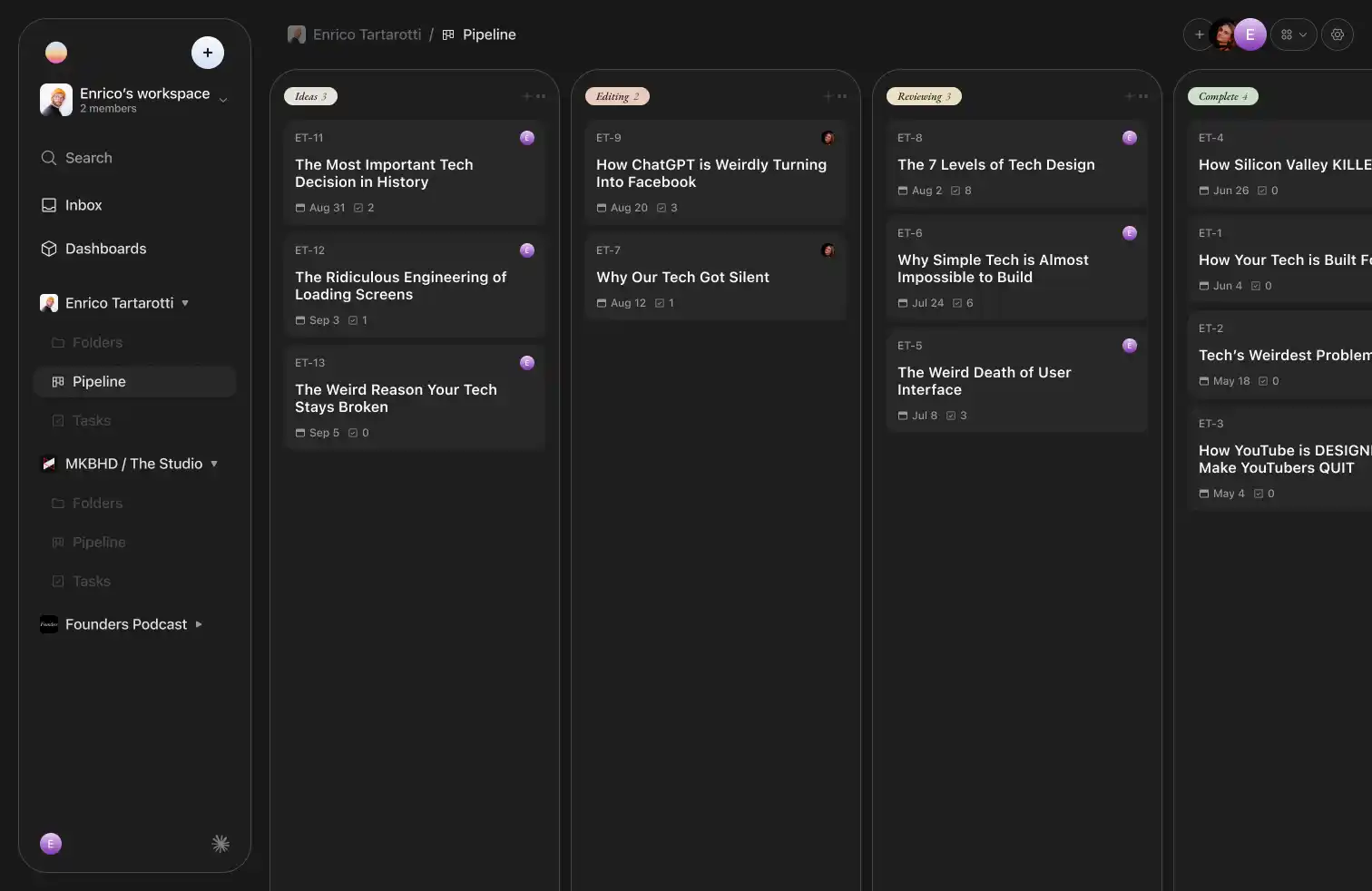Open the settings gear icon
The width and height of the screenshot is (1372, 891).
click(x=1337, y=34)
